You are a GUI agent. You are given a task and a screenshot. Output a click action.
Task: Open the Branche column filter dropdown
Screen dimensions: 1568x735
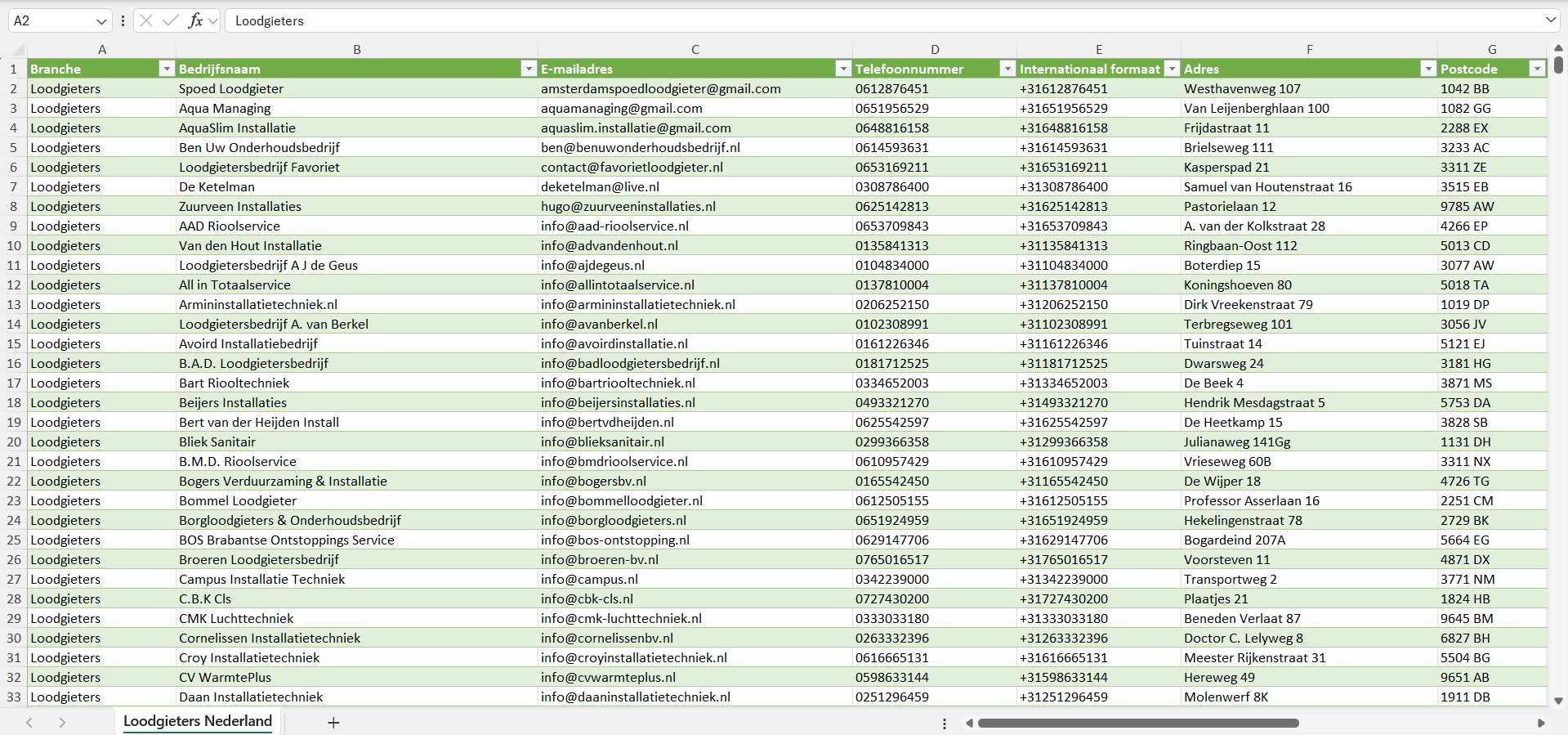(x=166, y=69)
